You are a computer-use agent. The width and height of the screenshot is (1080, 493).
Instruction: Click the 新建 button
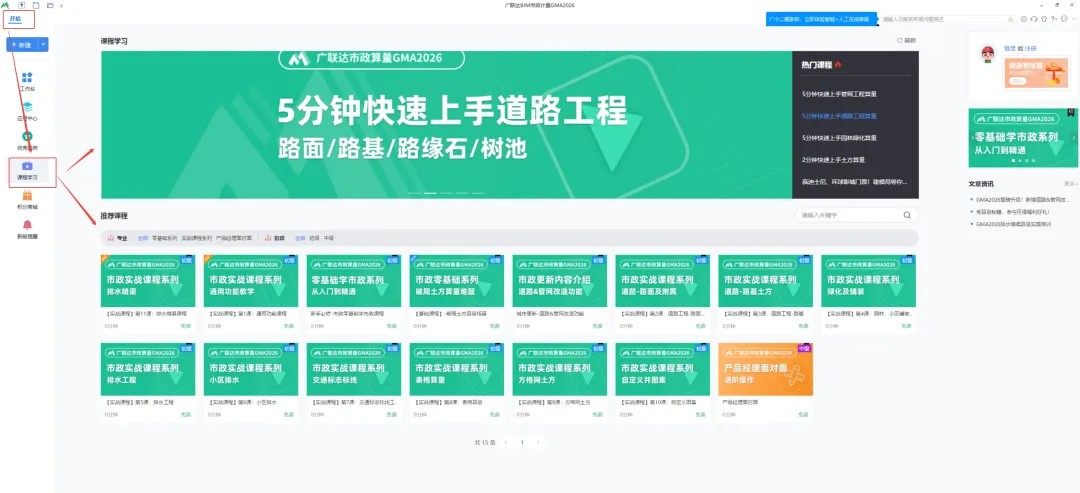pyautogui.click(x=22, y=45)
